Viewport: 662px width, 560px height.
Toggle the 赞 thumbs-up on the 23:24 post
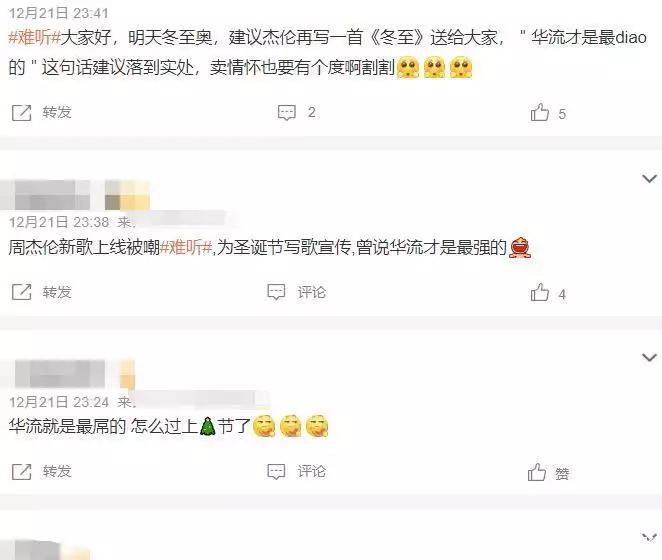click(x=537, y=472)
